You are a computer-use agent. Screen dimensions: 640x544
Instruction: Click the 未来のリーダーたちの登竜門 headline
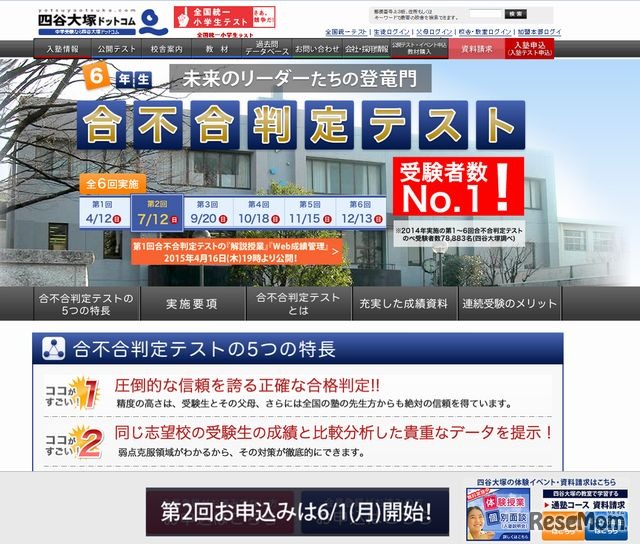(x=300, y=78)
